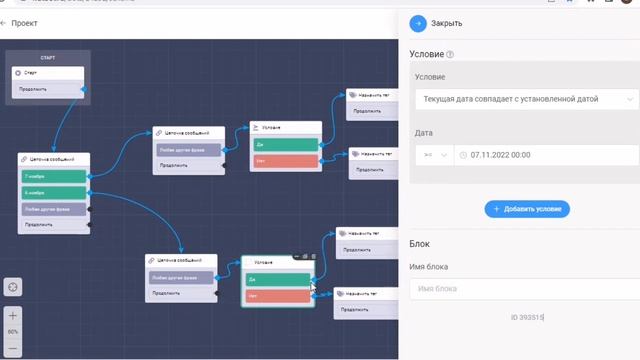
Task: Select the title of the selected Условие block
Action: click(263, 262)
